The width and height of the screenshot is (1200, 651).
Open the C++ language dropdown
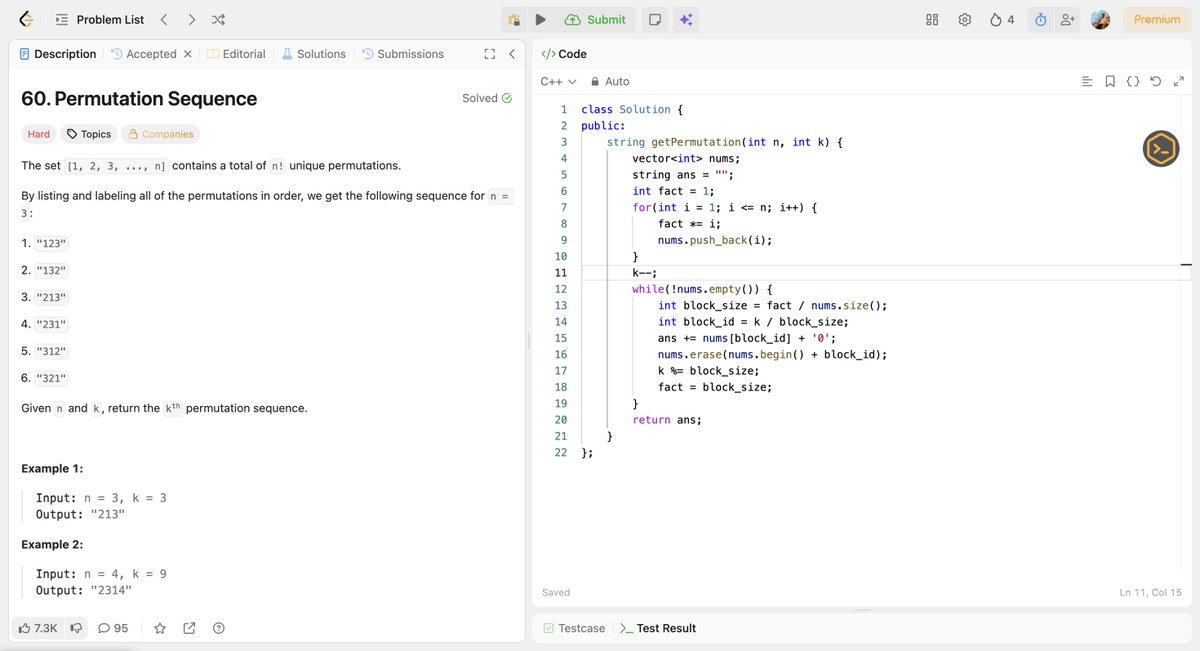[x=558, y=81]
